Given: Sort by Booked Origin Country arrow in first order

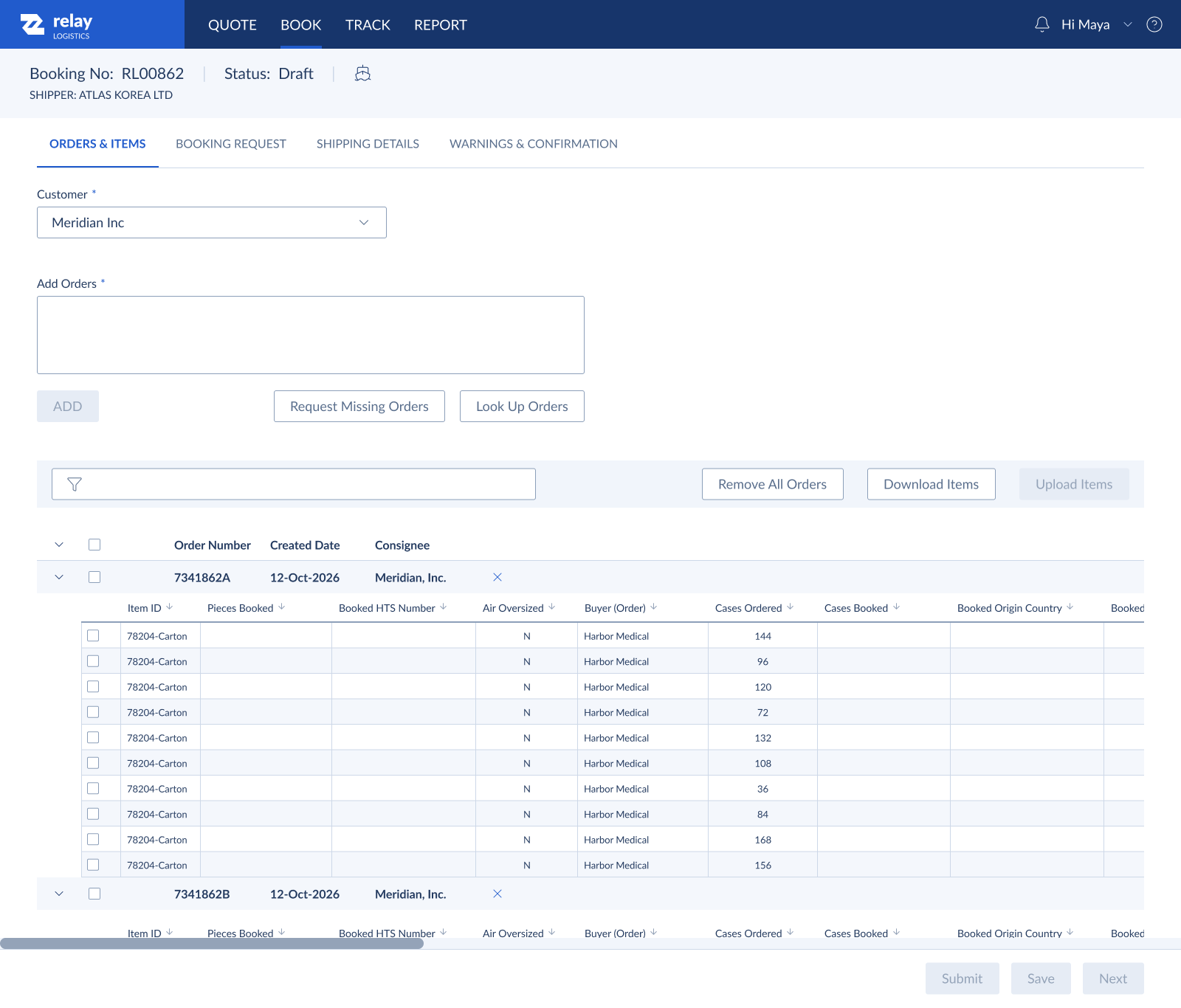Looking at the screenshot, I should (x=1070, y=607).
